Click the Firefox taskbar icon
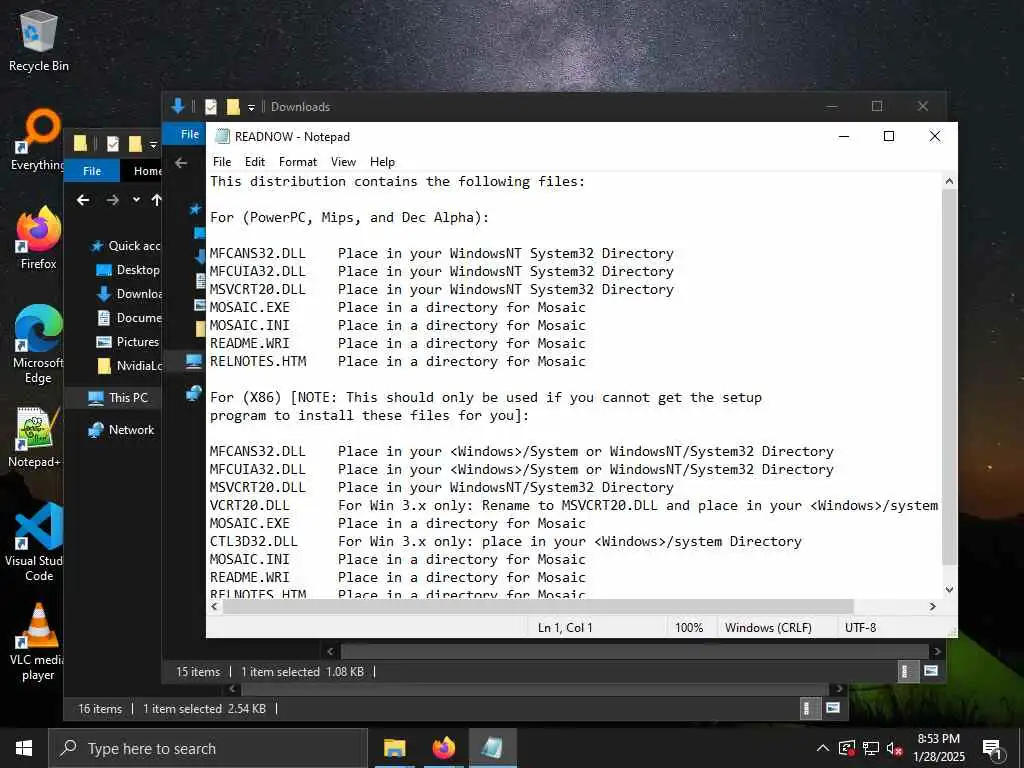 [443, 748]
